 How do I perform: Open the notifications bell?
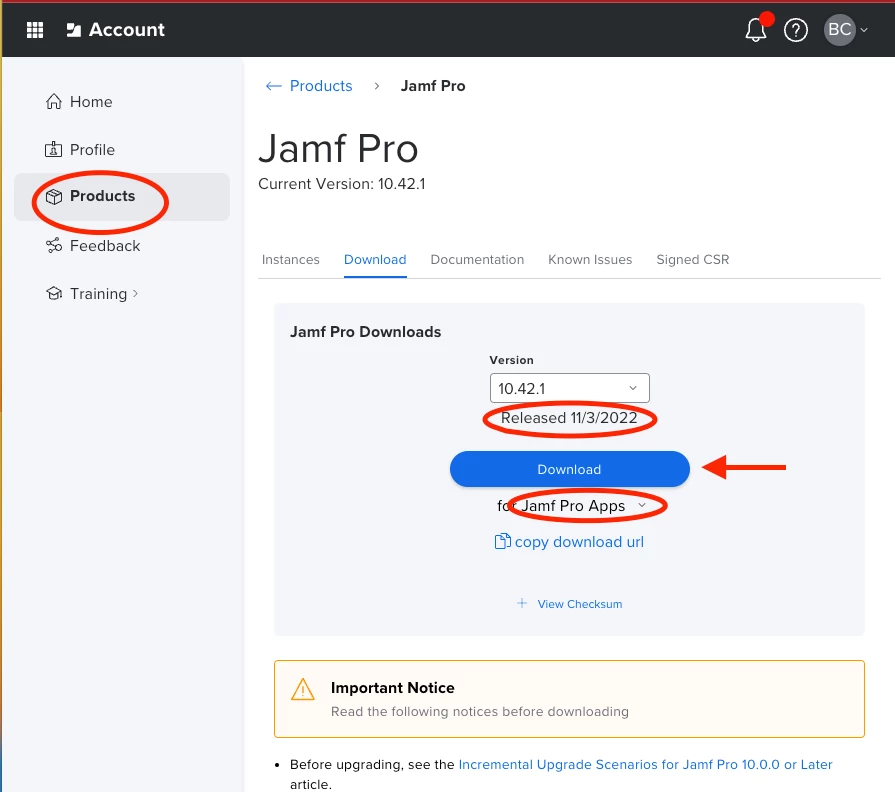756,30
